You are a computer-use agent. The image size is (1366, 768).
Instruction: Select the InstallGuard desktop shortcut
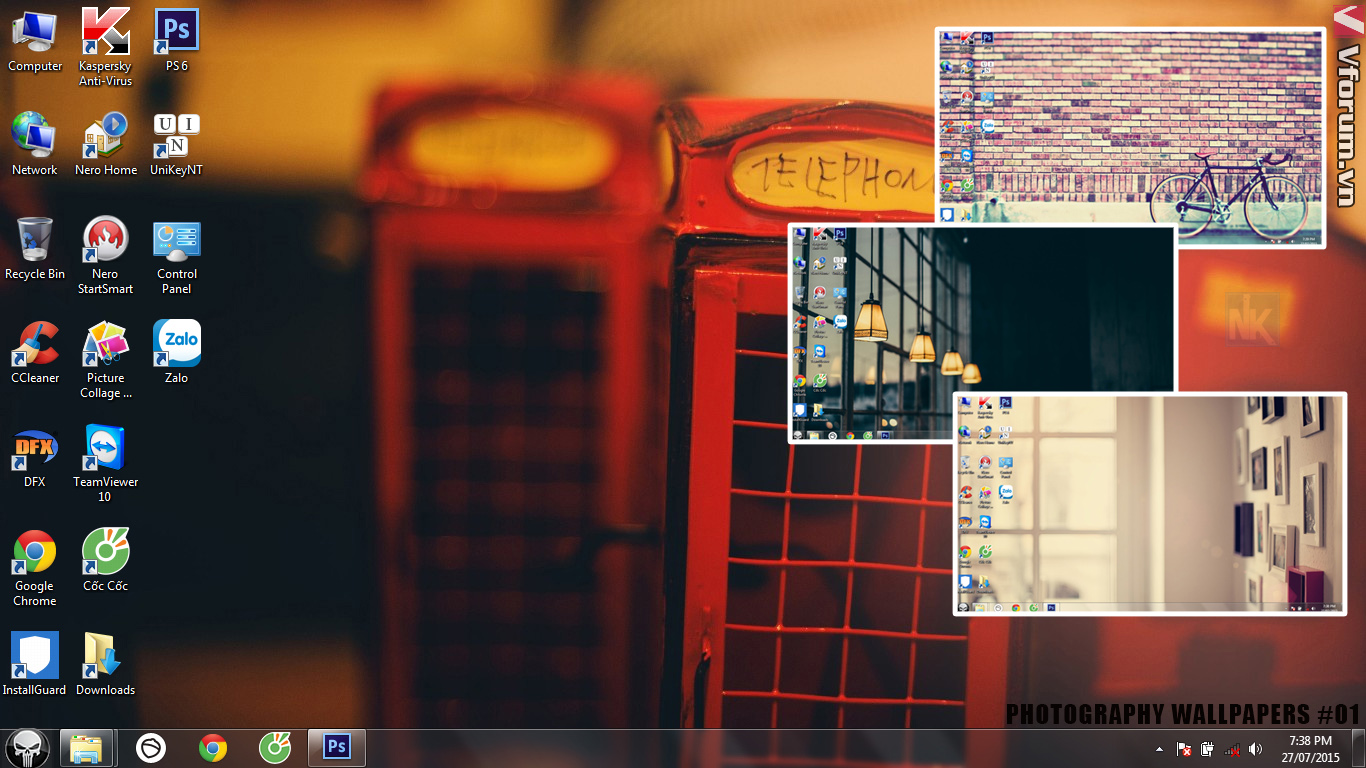(x=35, y=665)
